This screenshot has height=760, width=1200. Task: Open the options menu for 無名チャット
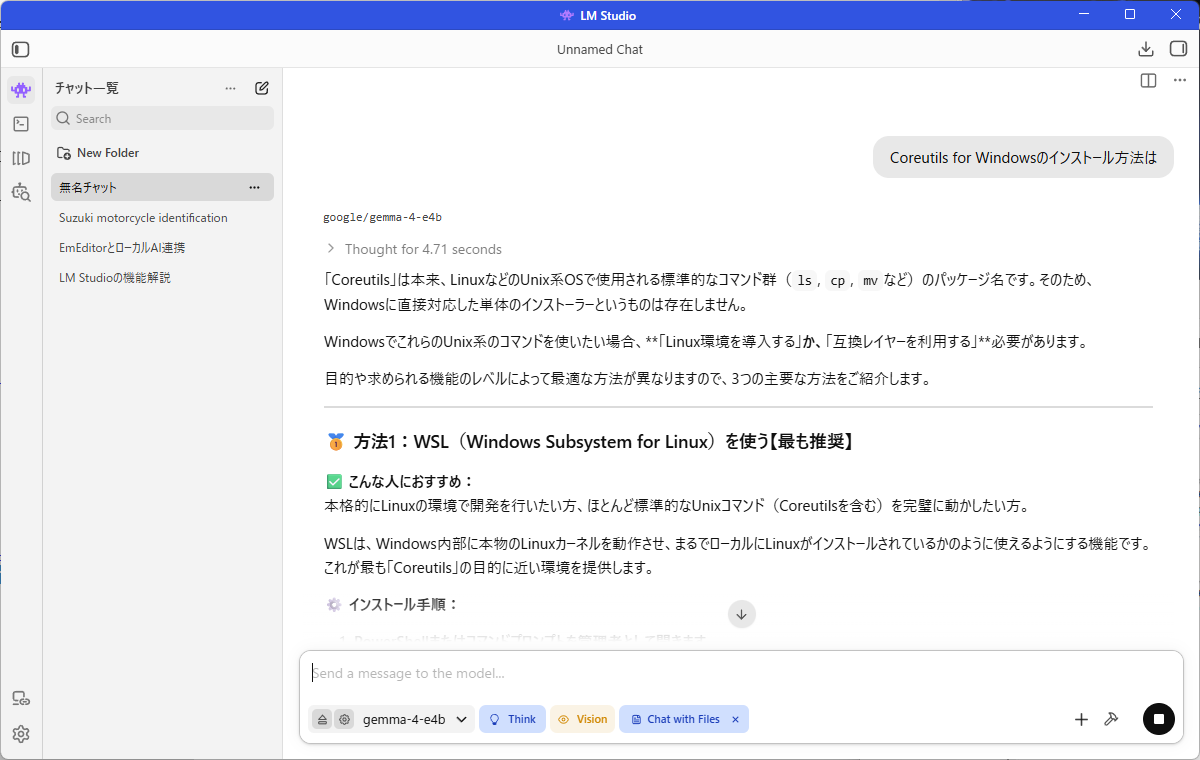click(x=254, y=187)
